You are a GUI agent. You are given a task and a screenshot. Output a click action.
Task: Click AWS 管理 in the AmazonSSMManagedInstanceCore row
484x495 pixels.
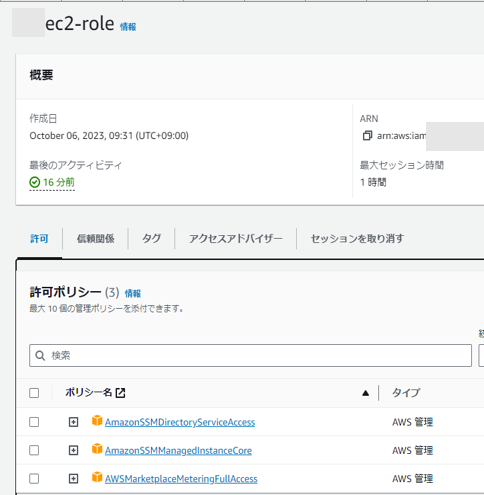[412, 451]
